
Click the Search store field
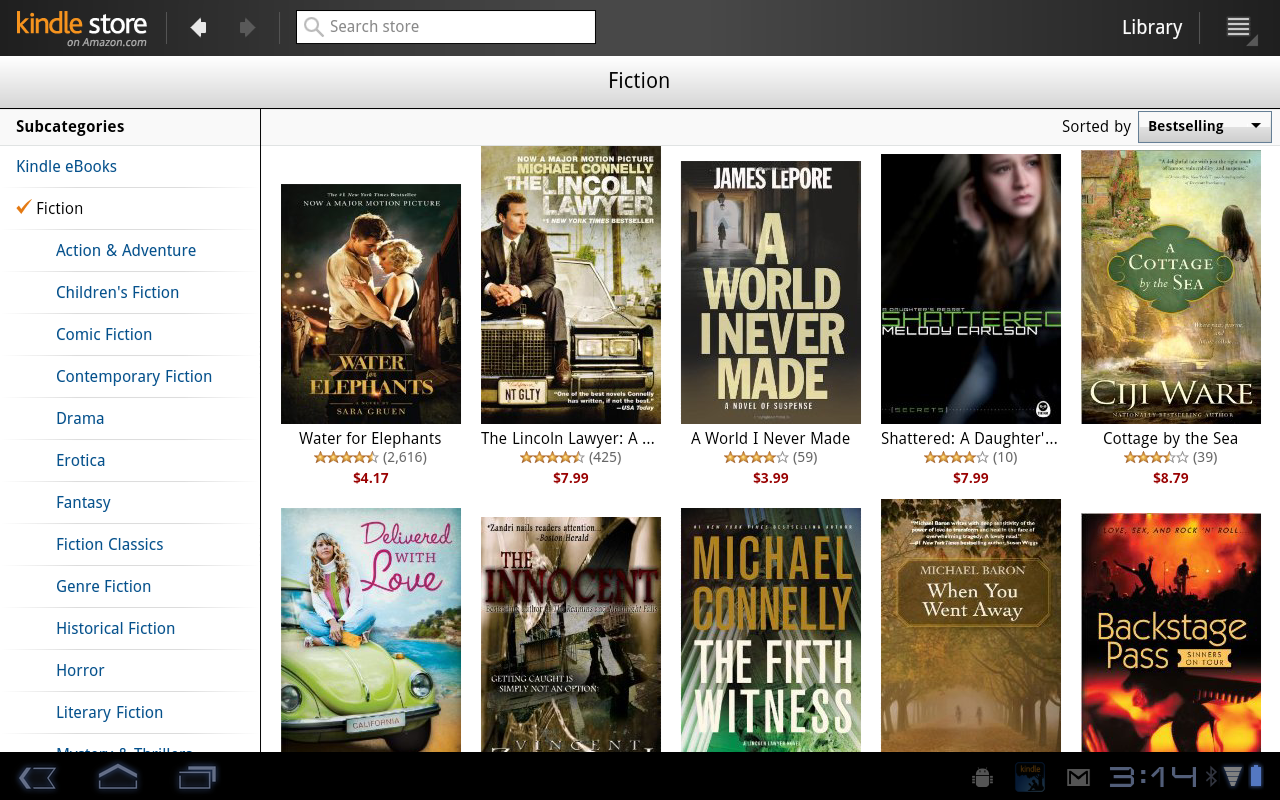446,27
